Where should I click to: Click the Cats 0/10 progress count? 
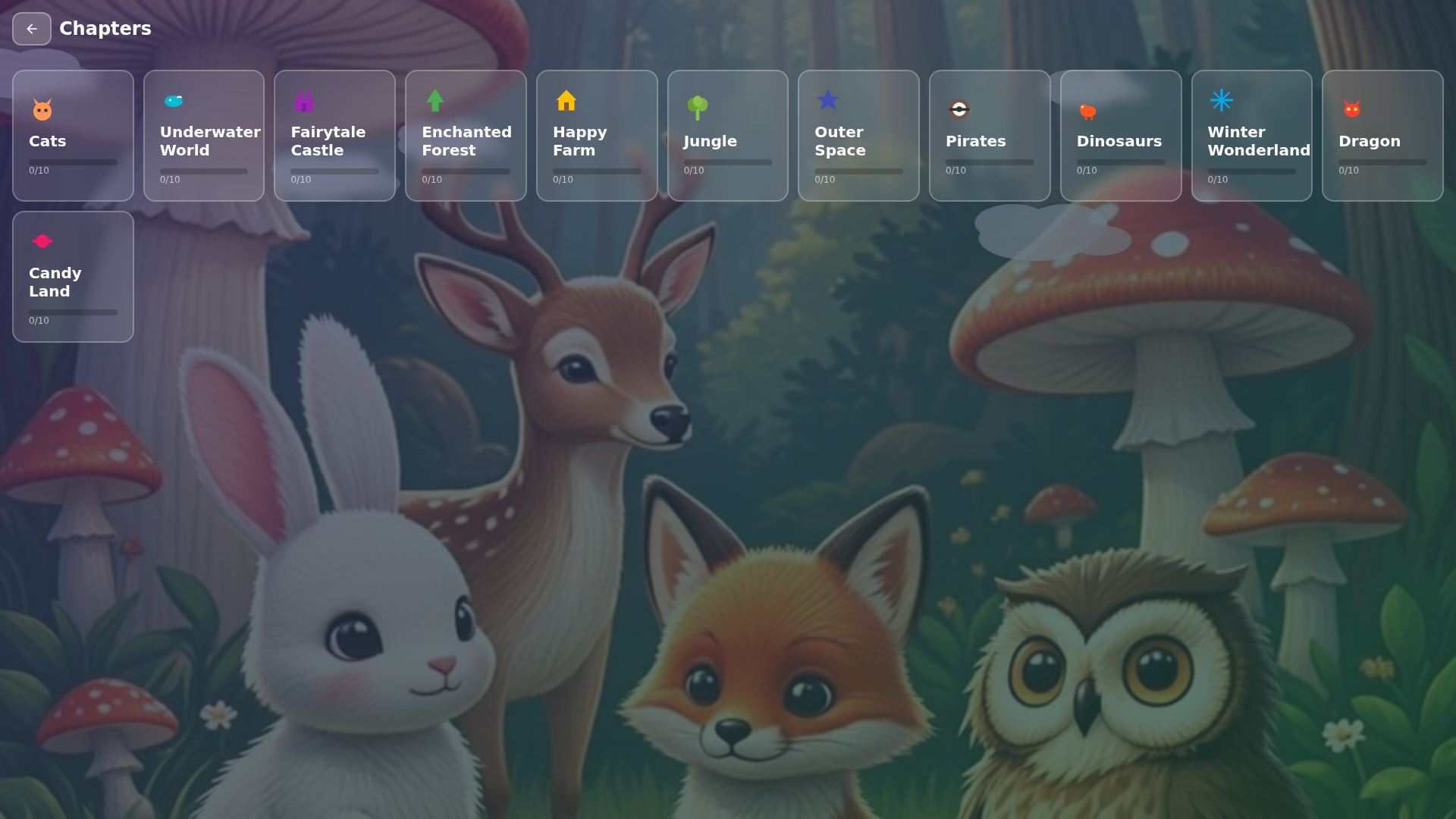pos(39,171)
